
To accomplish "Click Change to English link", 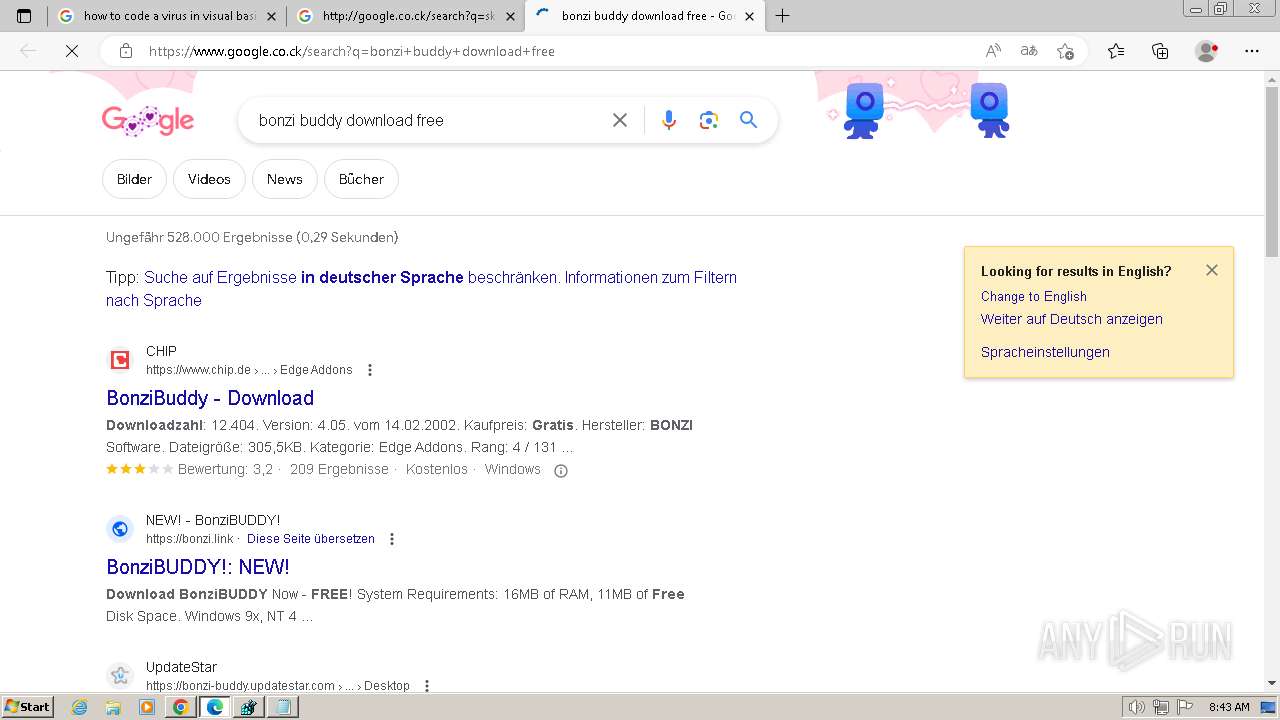I will click(1033, 296).
